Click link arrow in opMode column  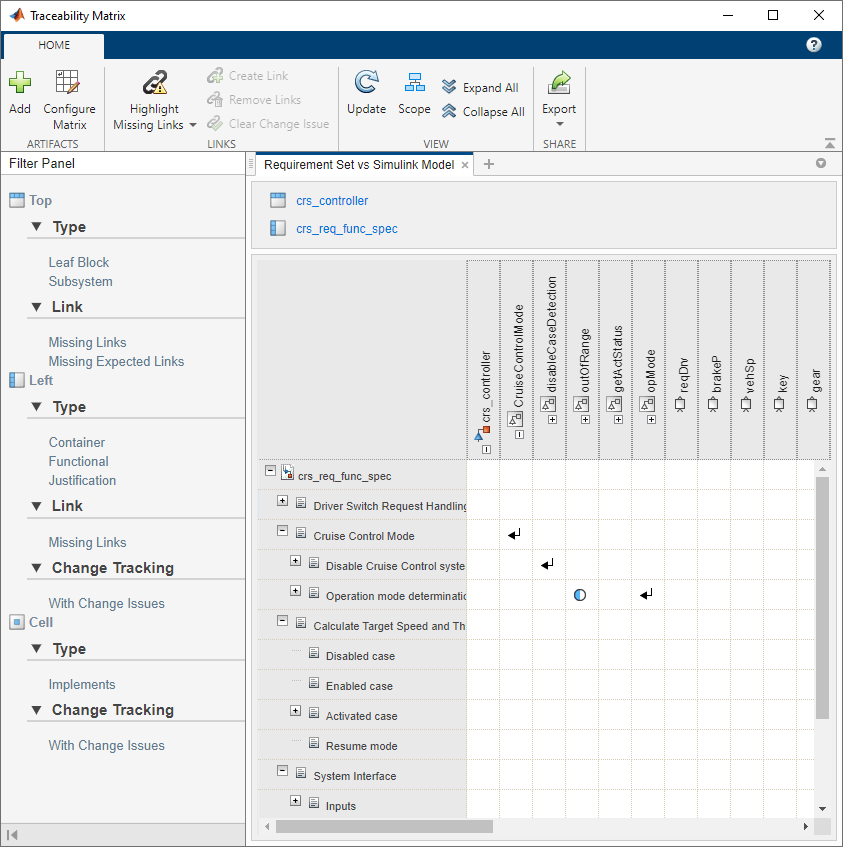tap(646, 595)
